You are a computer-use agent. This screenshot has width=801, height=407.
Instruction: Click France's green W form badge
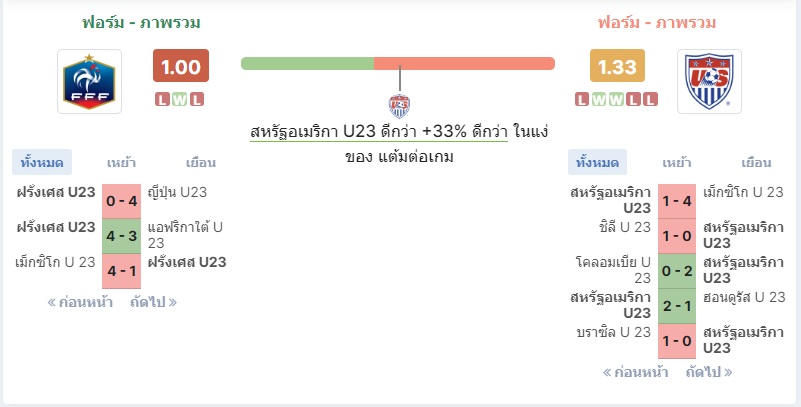point(180,99)
